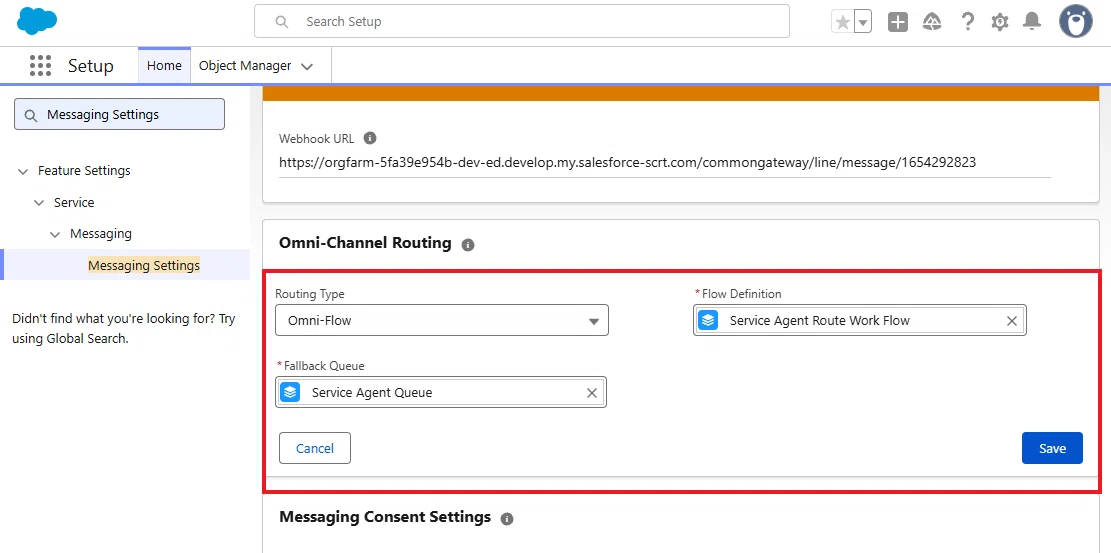Click the queue icon beside Service Agent Queue
The image size is (1111, 553).
291,392
